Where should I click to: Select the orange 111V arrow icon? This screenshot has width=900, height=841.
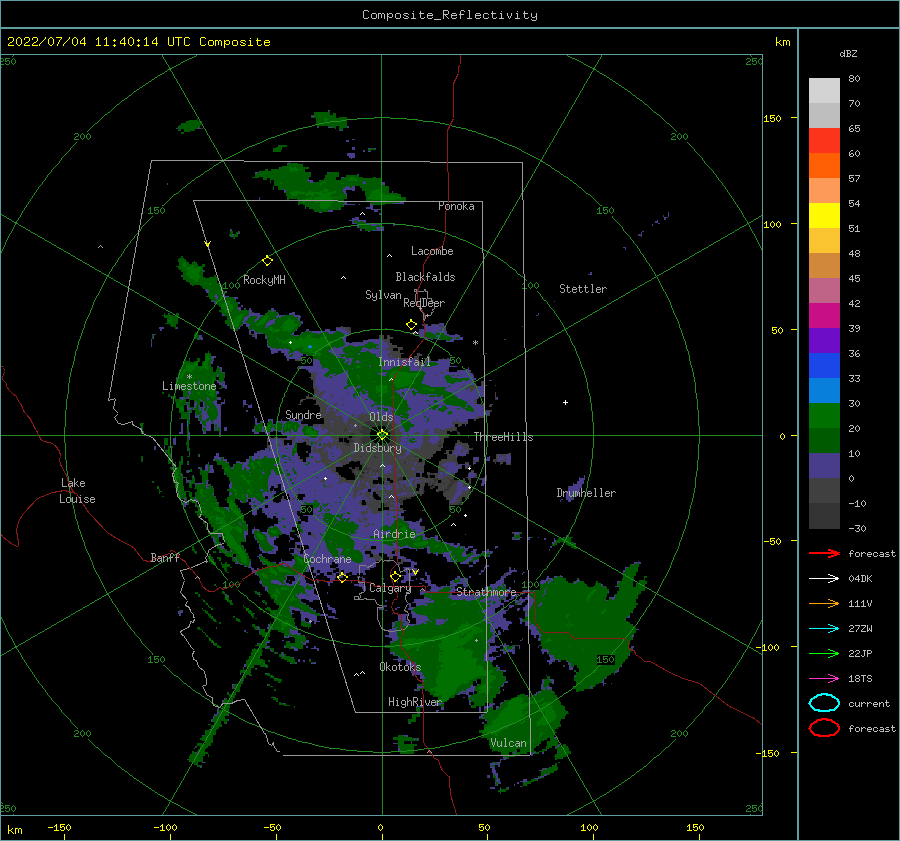[824, 603]
